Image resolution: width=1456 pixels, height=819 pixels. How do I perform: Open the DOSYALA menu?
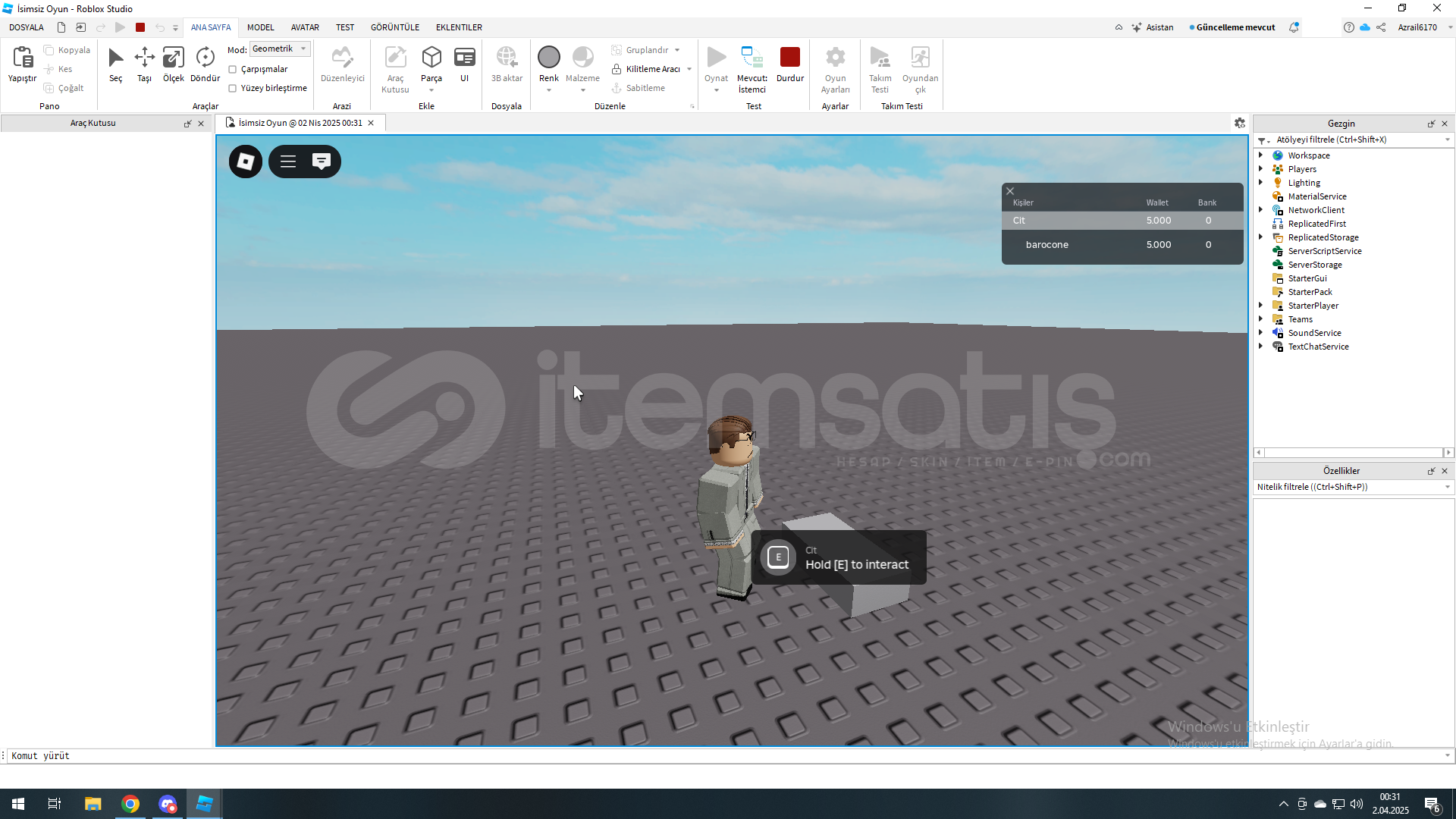pyautogui.click(x=27, y=27)
